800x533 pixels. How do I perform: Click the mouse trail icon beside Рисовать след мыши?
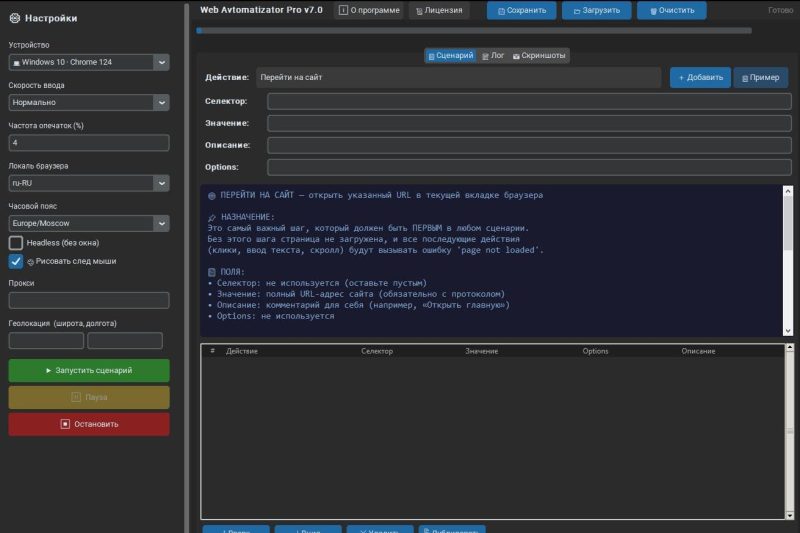click(x=31, y=262)
